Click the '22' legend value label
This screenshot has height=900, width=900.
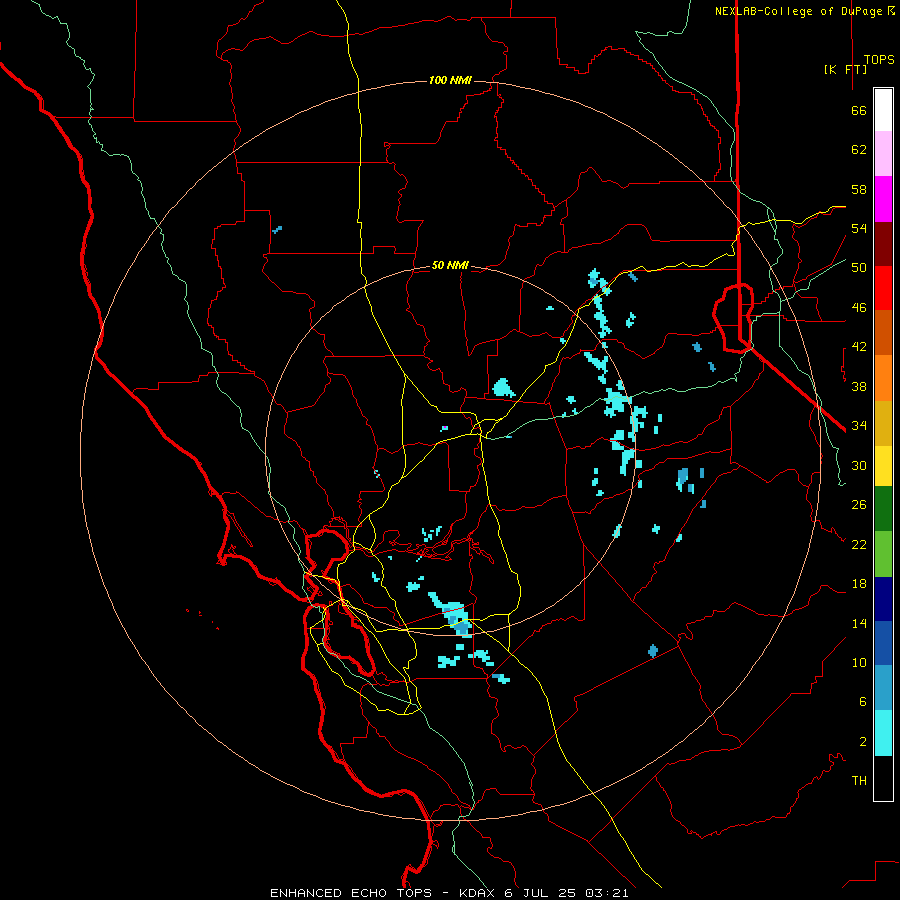(859, 544)
